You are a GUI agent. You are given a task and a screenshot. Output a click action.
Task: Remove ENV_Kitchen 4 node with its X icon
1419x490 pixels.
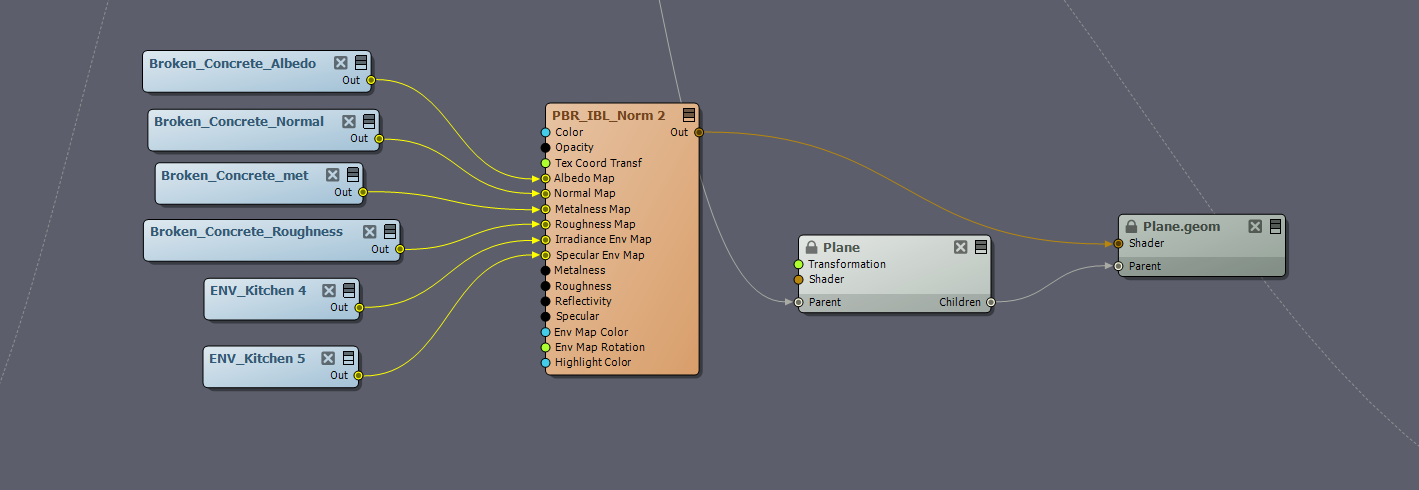pyautogui.click(x=329, y=290)
